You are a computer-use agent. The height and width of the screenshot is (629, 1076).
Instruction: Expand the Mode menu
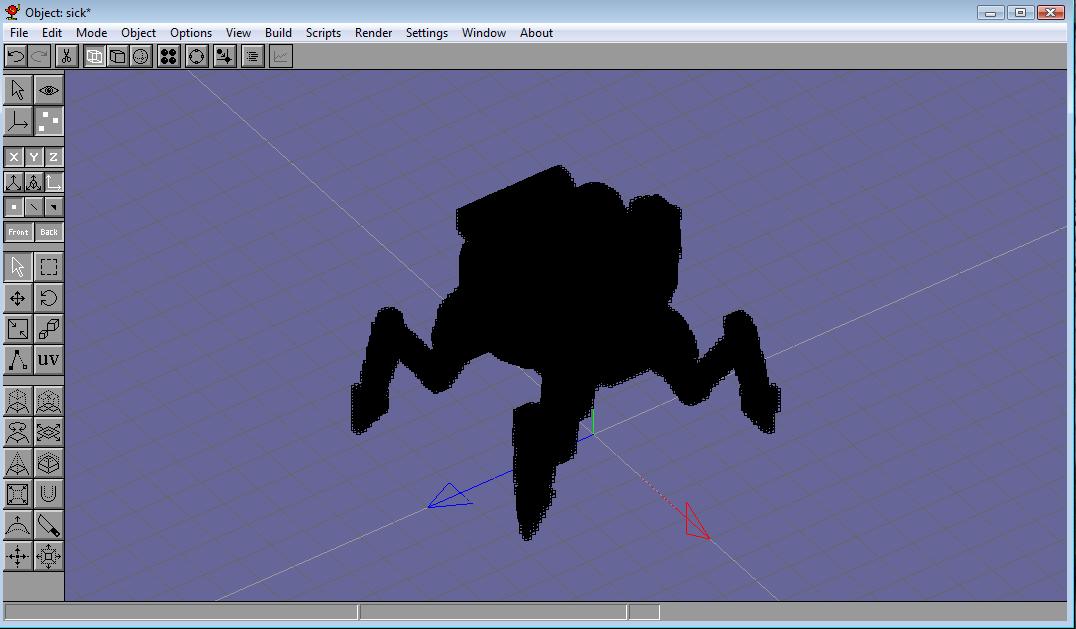tap(91, 33)
